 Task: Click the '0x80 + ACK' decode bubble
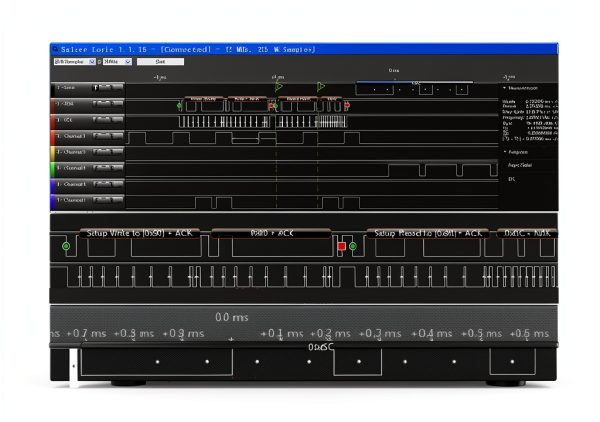click(x=271, y=233)
